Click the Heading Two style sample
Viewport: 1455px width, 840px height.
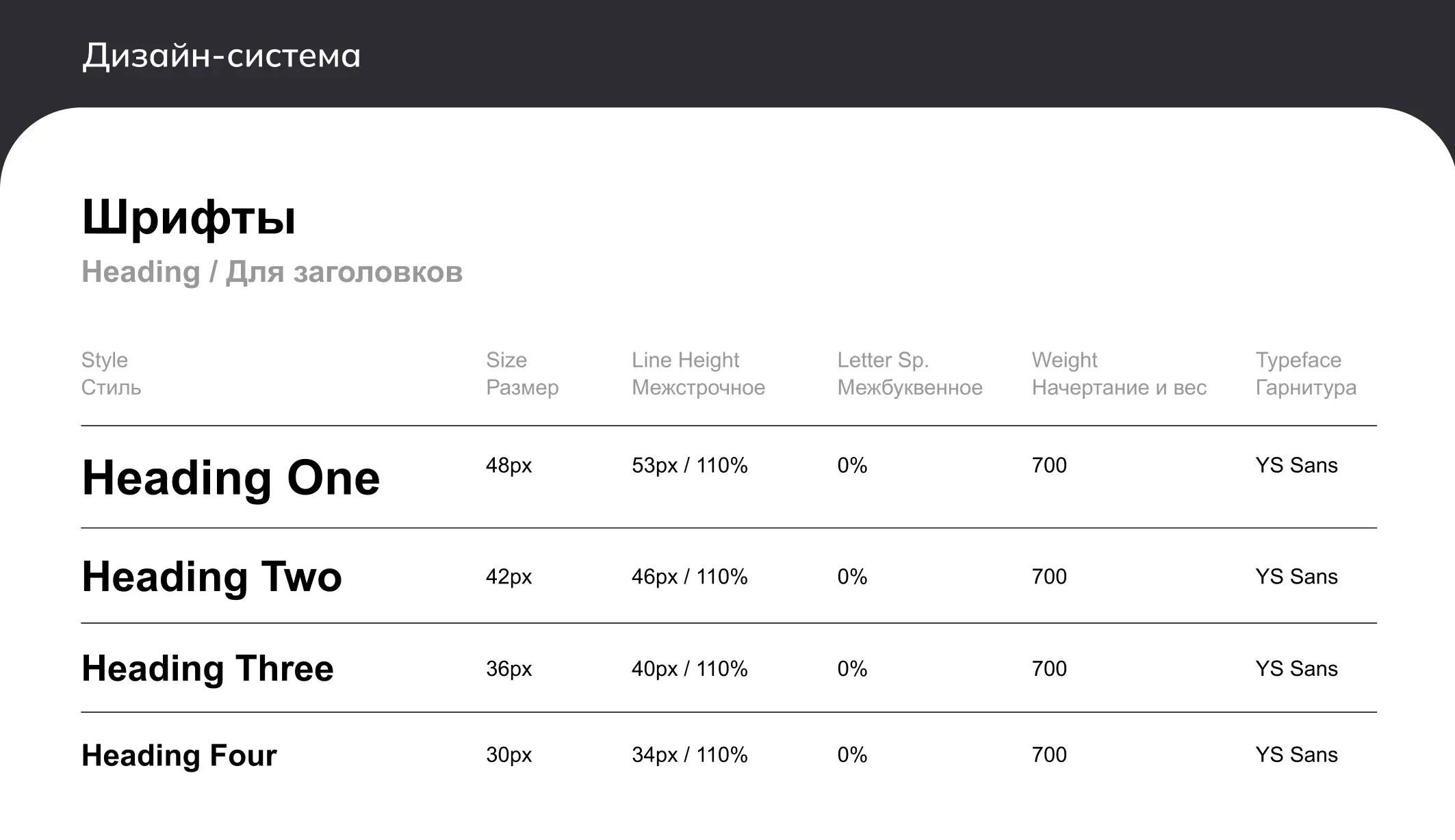211,577
